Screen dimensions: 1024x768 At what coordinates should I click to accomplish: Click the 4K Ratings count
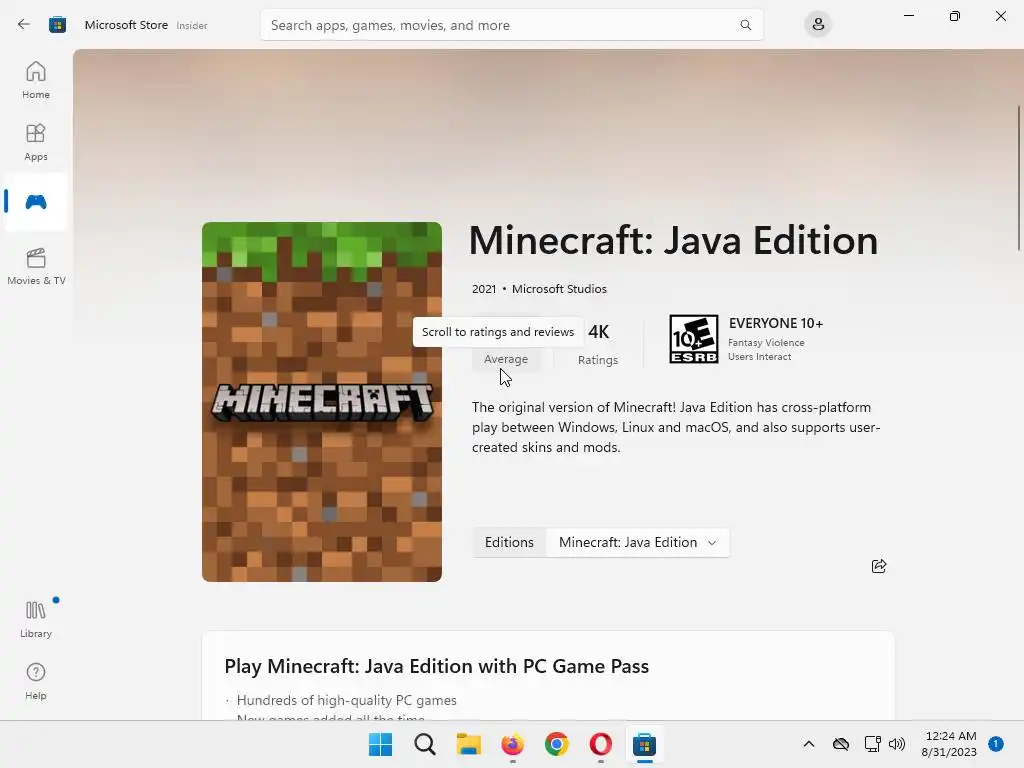598,345
